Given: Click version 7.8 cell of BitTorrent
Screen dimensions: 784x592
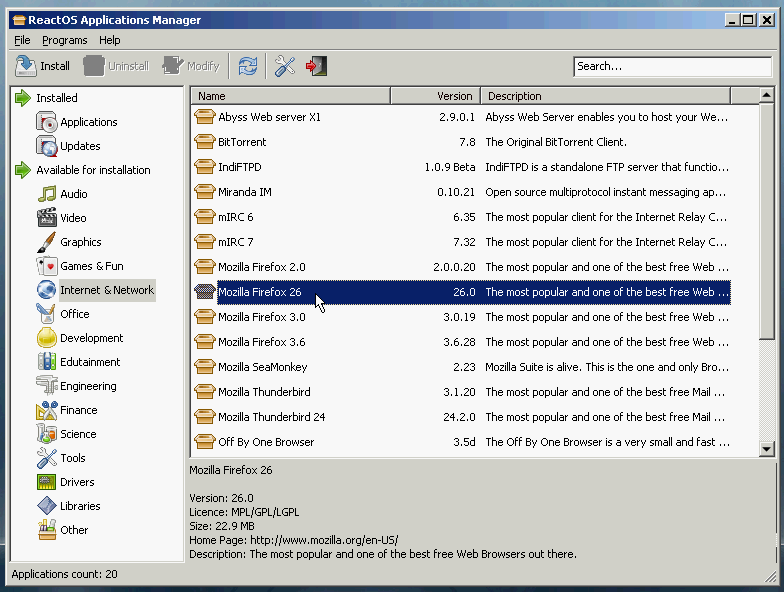Looking at the screenshot, I should point(467,142).
